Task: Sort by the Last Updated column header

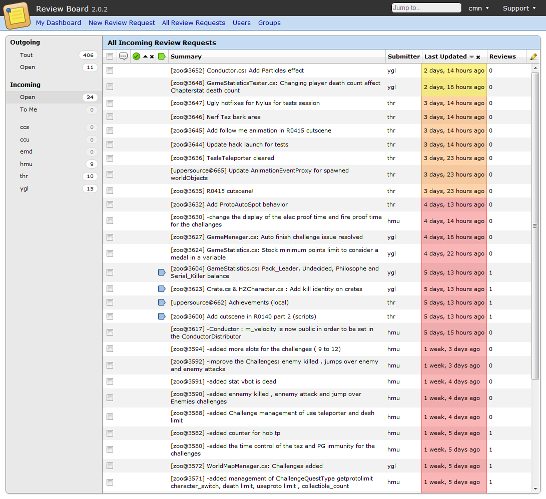Action: click(445, 56)
